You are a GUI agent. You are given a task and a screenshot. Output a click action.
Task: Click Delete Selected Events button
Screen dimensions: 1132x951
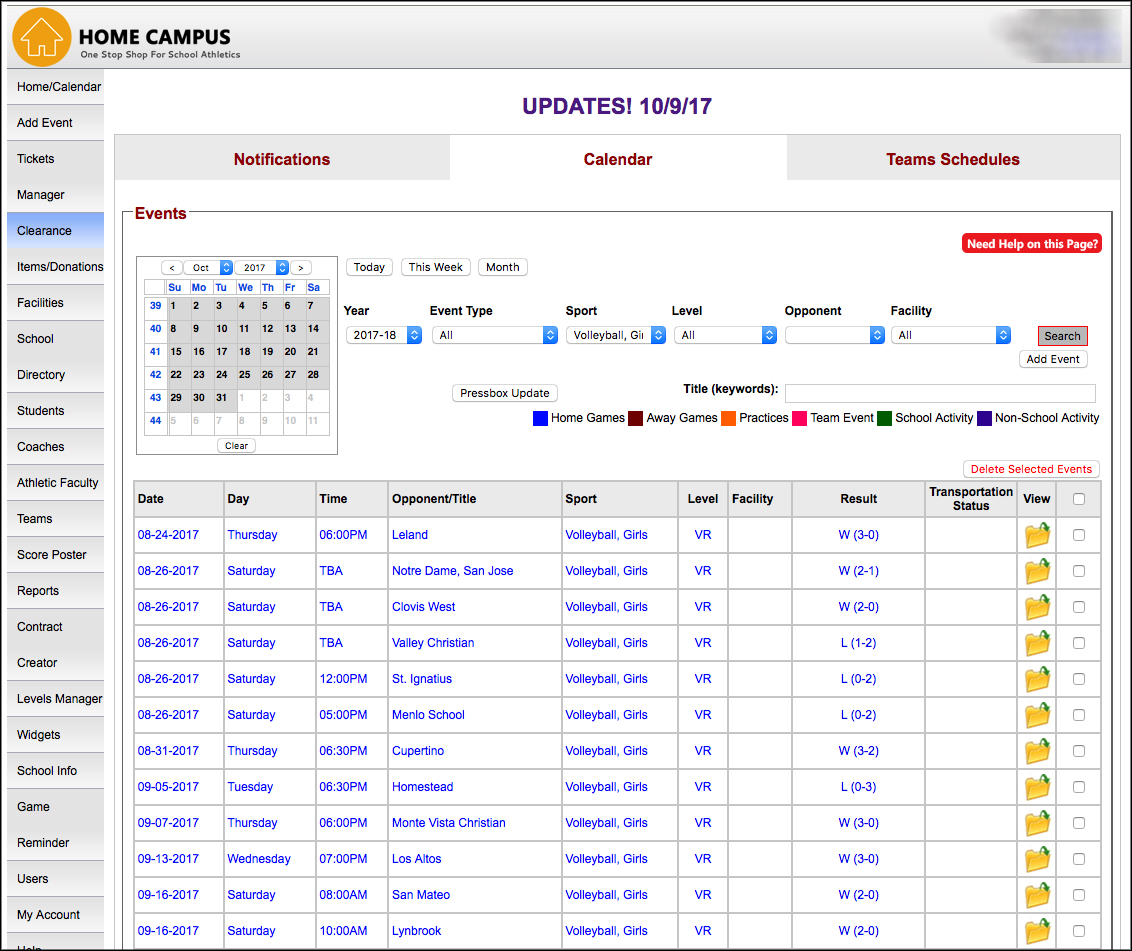1031,469
